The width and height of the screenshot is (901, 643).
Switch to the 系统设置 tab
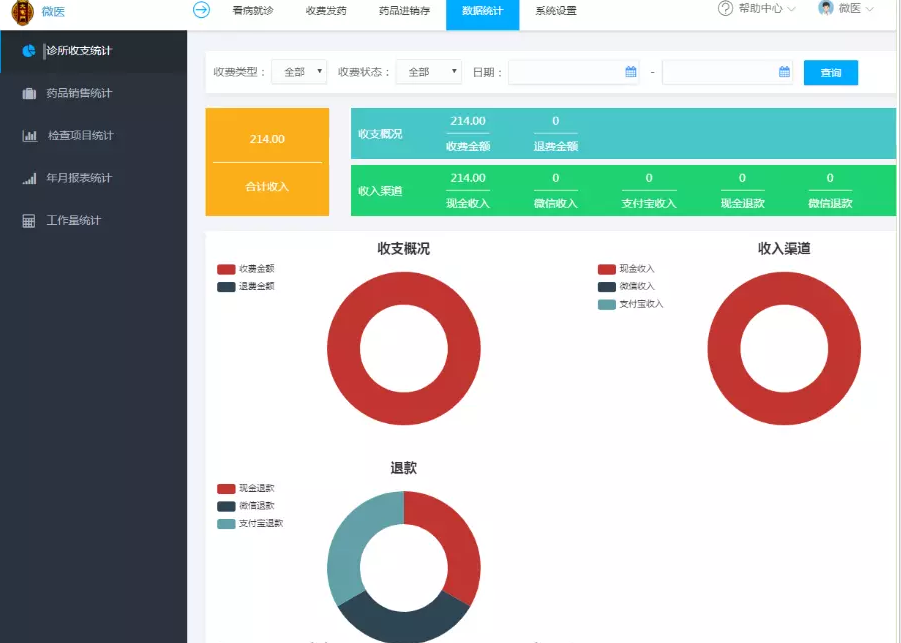coord(555,11)
